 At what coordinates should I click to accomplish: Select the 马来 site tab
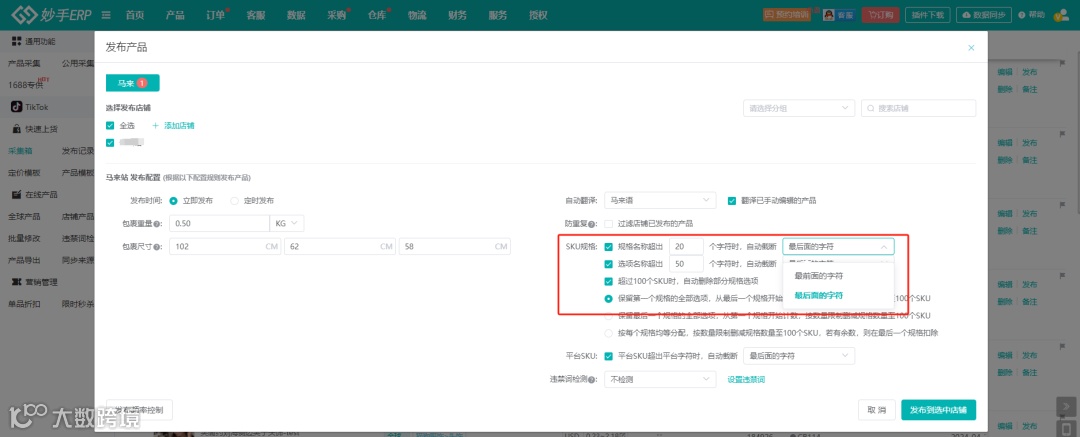[x=132, y=83]
